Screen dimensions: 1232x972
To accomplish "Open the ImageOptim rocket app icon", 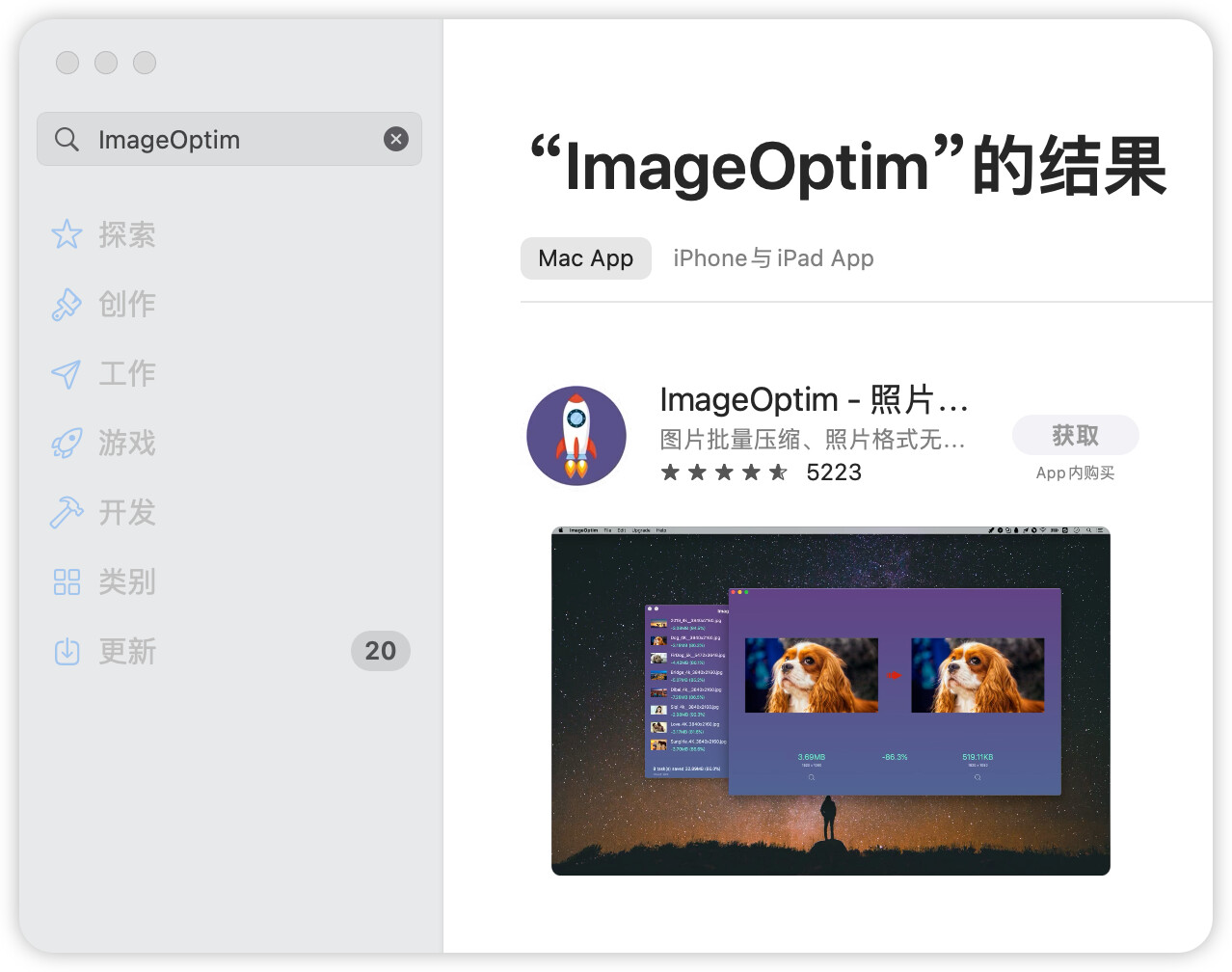I will click(576, 436).
